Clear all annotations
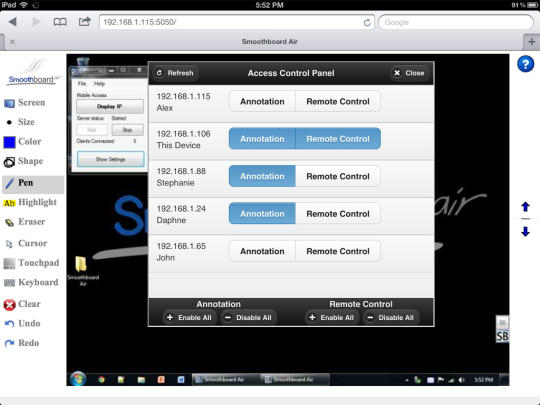540x405 pixels. (22, 304)
